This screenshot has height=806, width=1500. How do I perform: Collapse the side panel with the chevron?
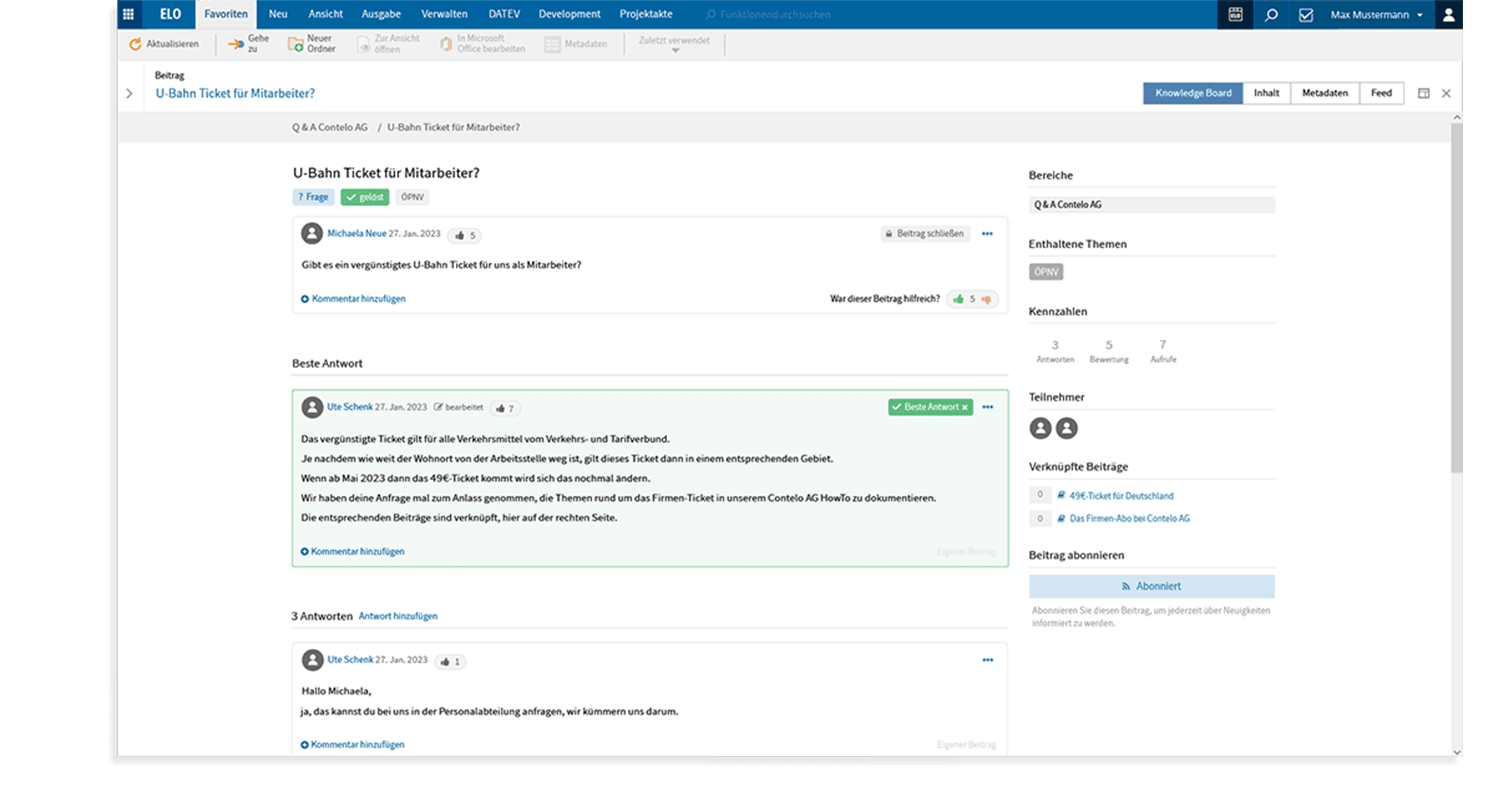click(x=129, y=92)
